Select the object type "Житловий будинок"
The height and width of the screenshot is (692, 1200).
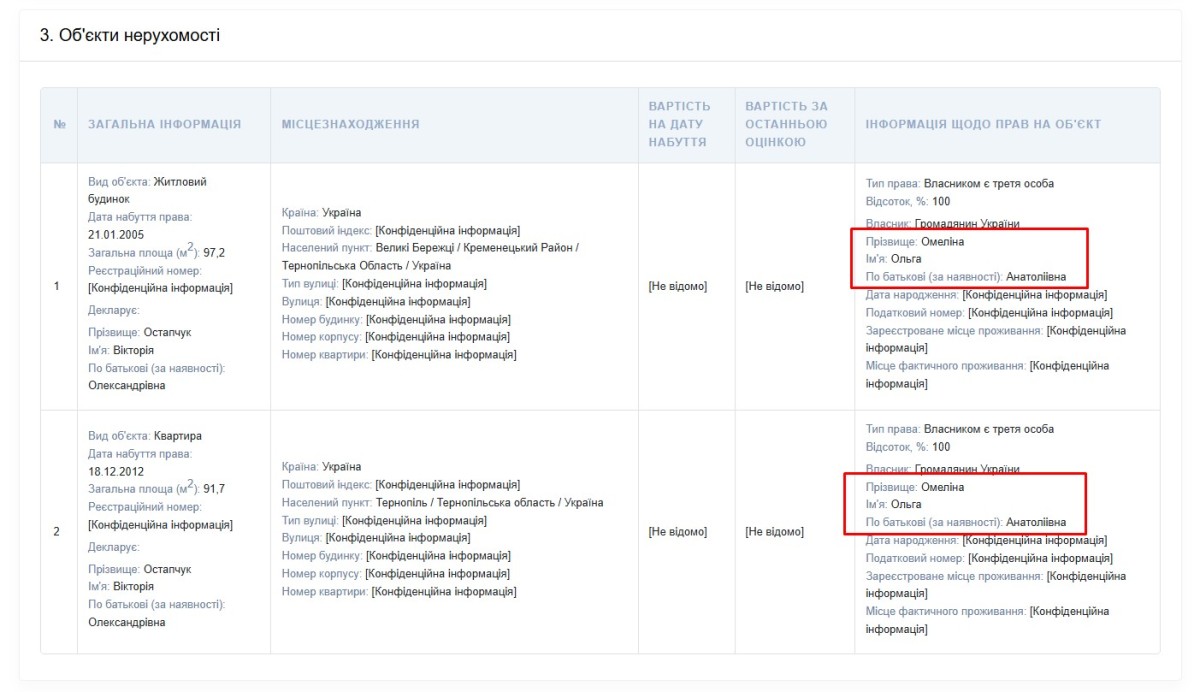(x=147, y=191)
